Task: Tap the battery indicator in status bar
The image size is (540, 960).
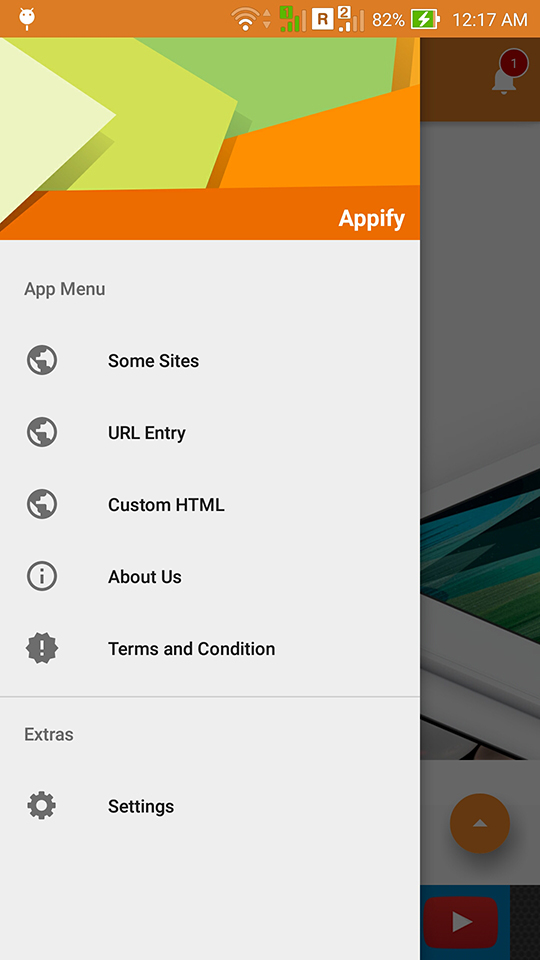Action: (425, 20)
